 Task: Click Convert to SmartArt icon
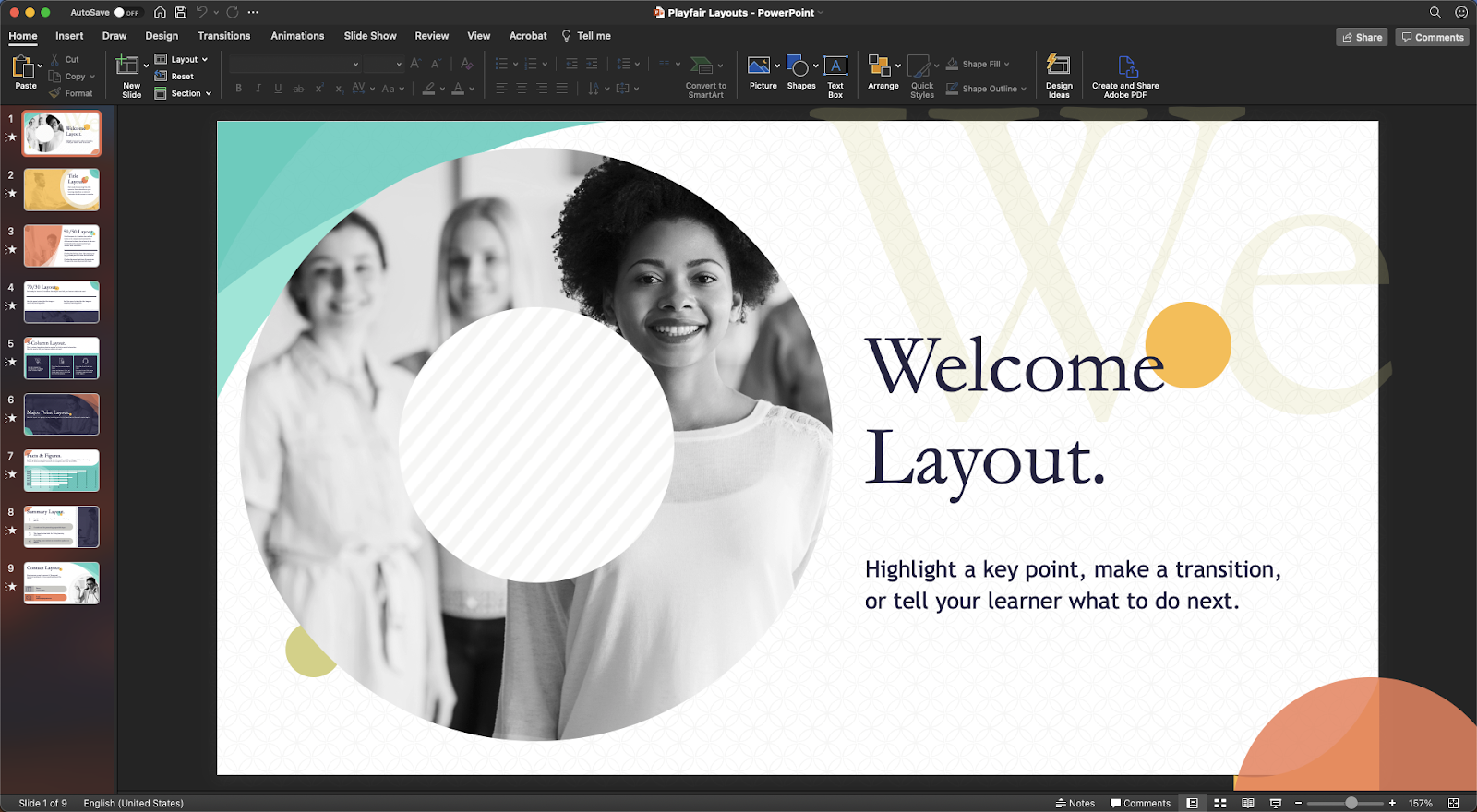(702, 66)
